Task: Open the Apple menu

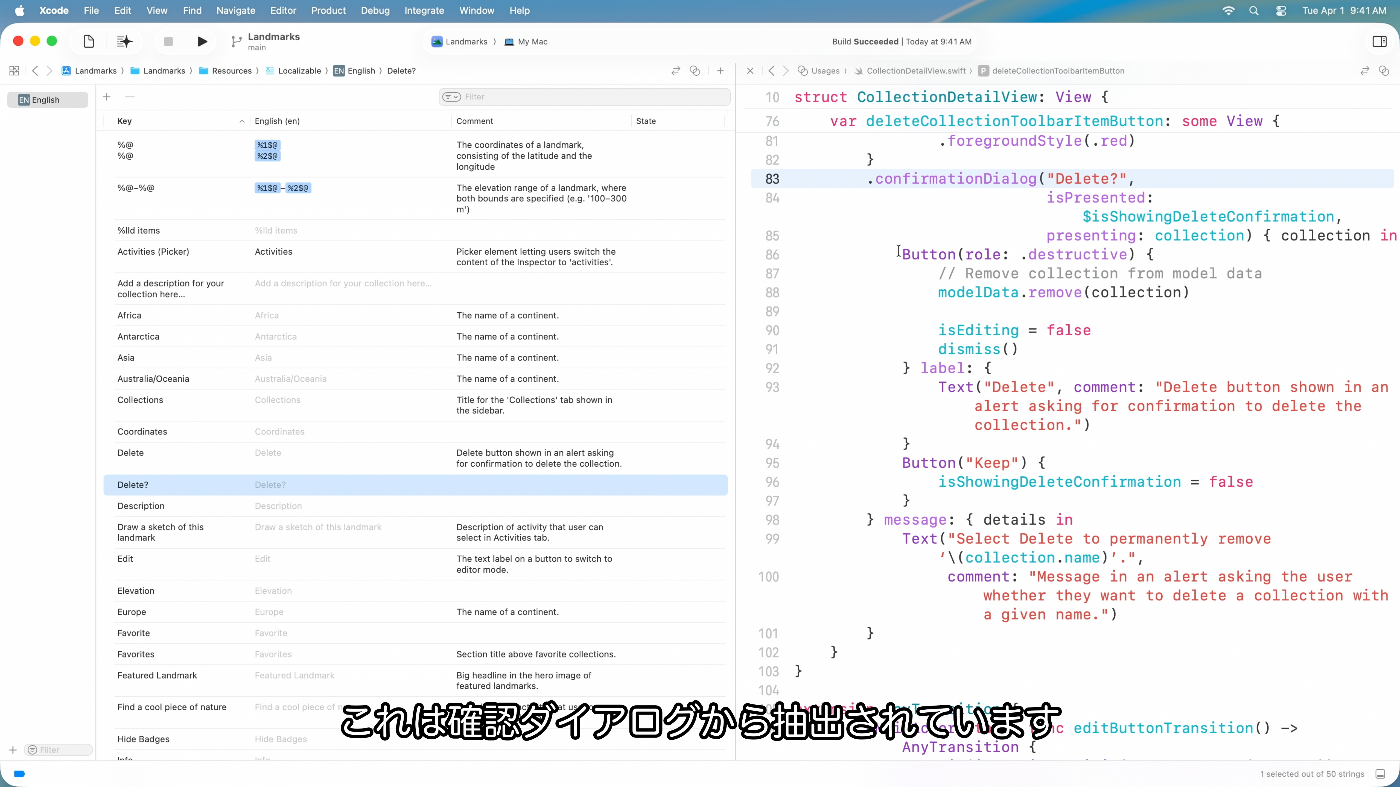Action: pyautogui.click(x=19, y=10)
